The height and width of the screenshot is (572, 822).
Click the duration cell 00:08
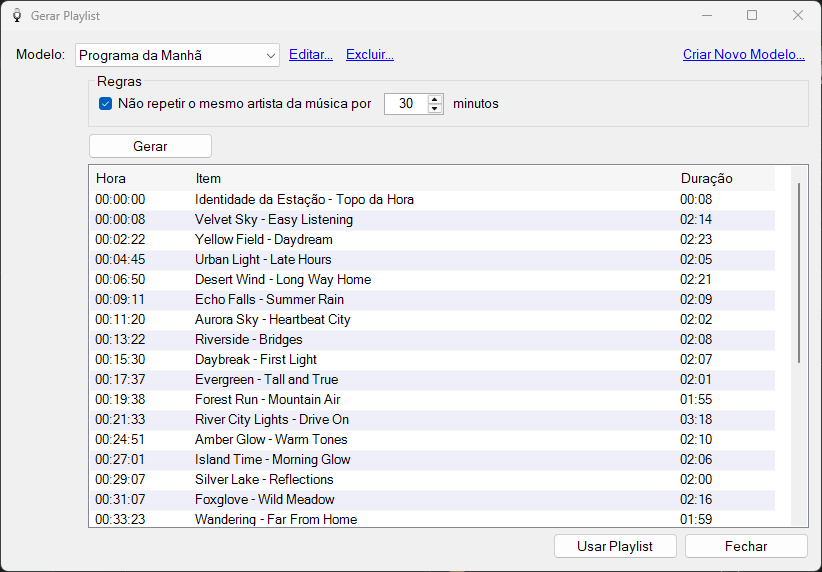point(696,200)
